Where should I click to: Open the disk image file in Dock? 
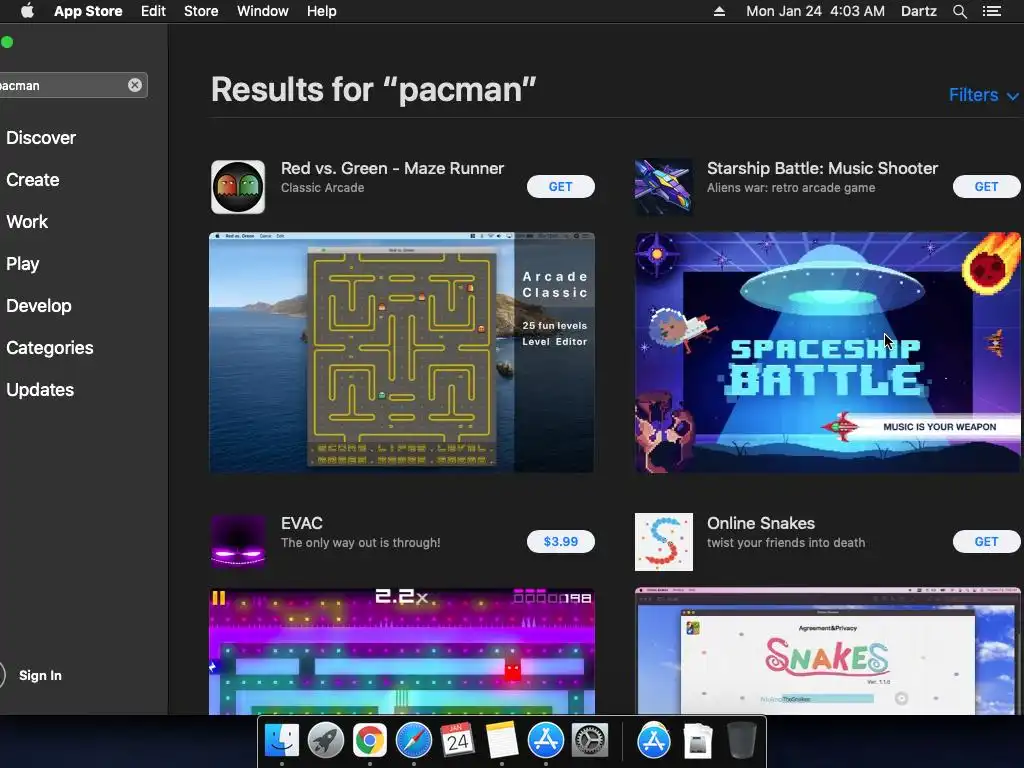click(697, 741)
